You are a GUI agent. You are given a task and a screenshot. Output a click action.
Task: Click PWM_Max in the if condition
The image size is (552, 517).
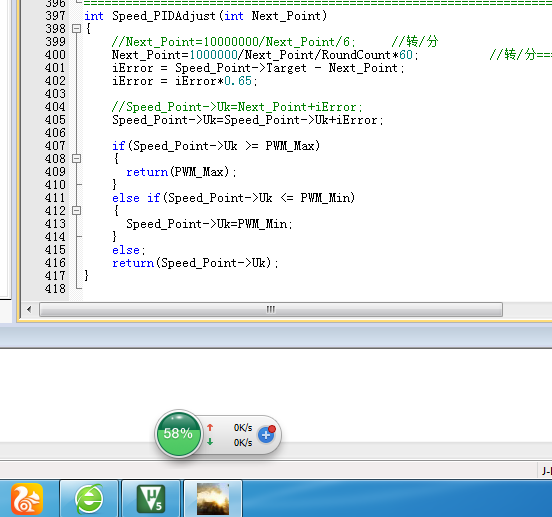click(x=289, y=146)
